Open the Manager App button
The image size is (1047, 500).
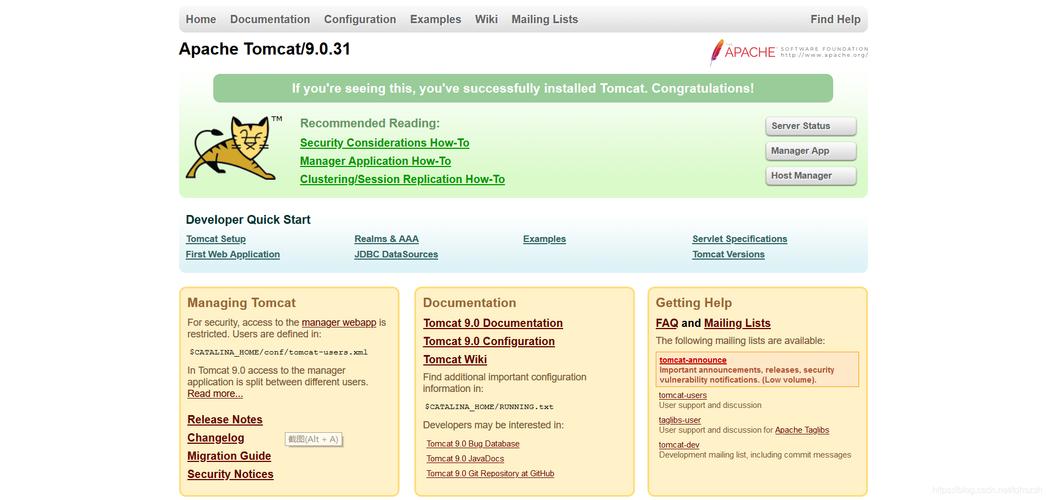[x=811, y=151]
